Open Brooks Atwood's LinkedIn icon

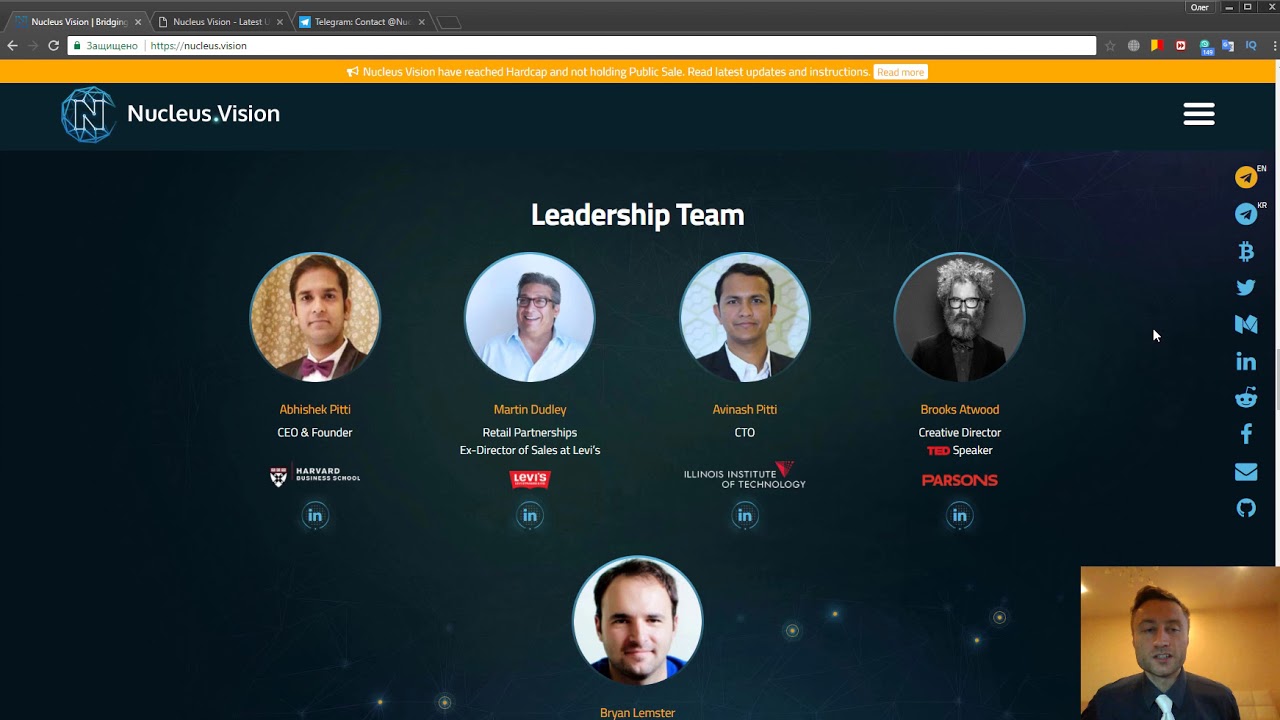tap(960, 516)
